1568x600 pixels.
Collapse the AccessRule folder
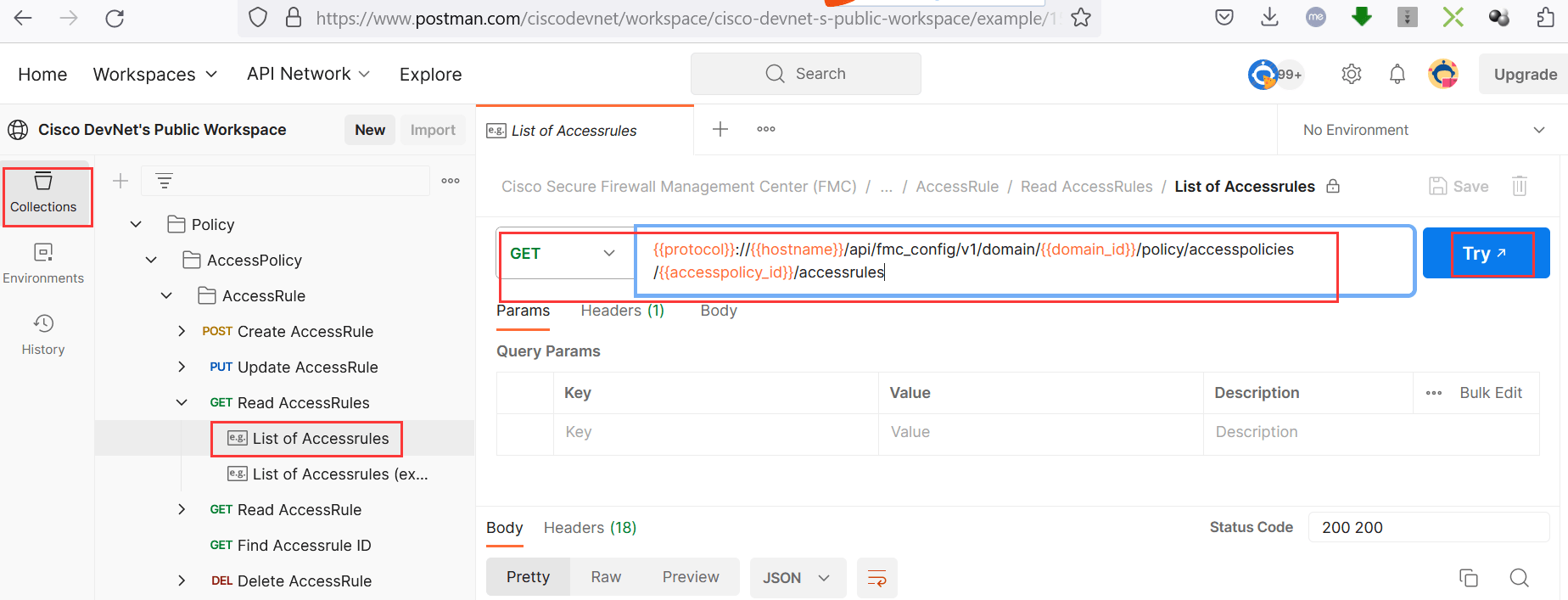pyautogui.click(x=166, y=295)
